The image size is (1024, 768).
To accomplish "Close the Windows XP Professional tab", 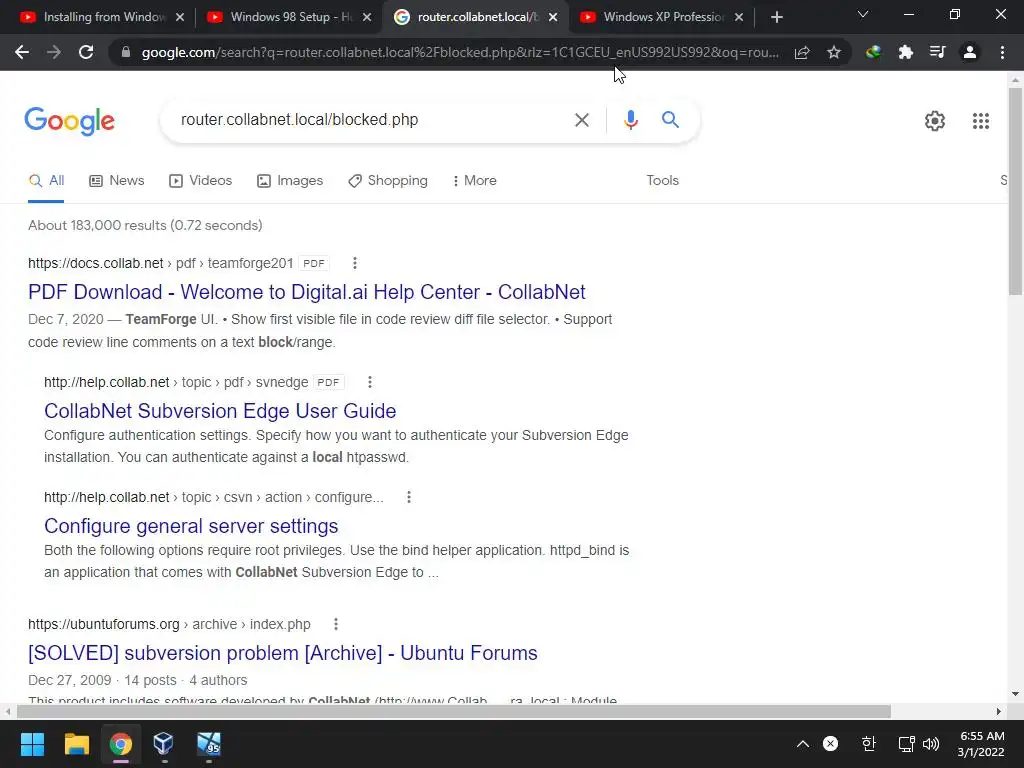I will point(739,17).
